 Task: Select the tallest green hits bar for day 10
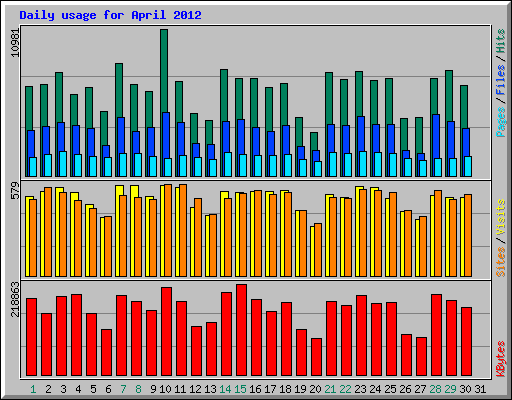point(164,71)
